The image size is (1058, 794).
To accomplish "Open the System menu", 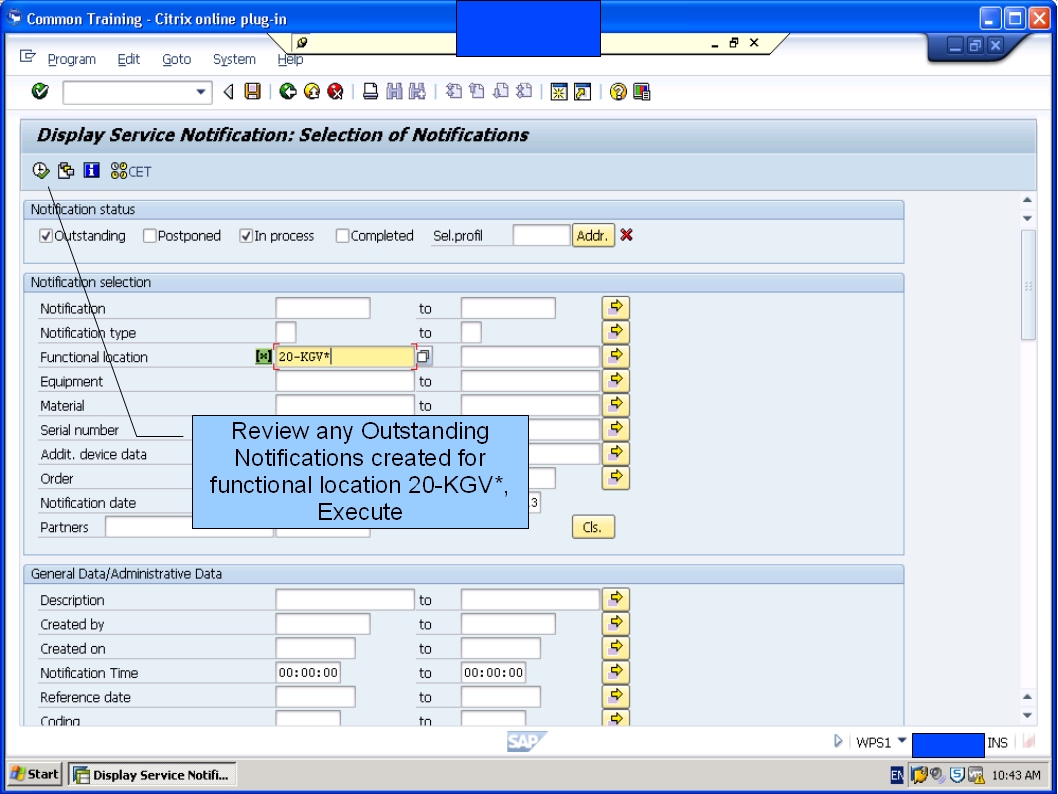I will coord(233,59).
